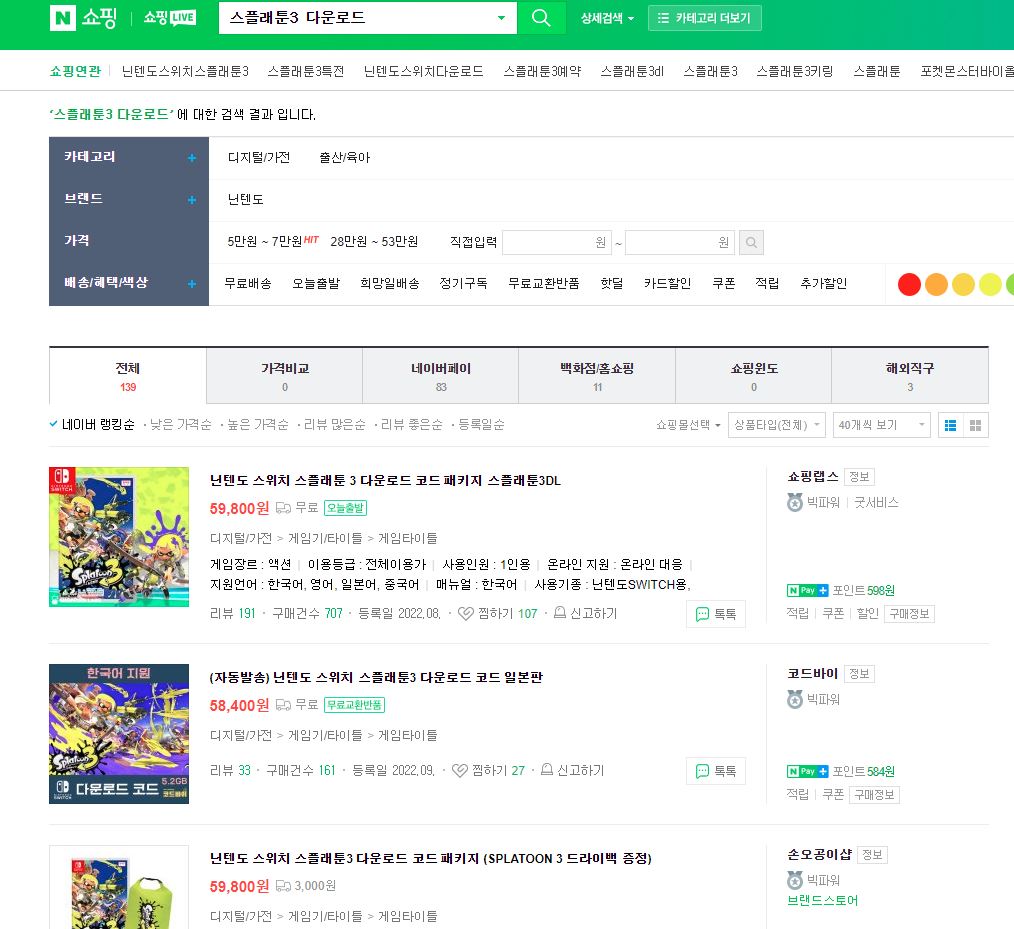Open 한국어 지원 다운로드 코드 thumbnail

coord(119,734)
